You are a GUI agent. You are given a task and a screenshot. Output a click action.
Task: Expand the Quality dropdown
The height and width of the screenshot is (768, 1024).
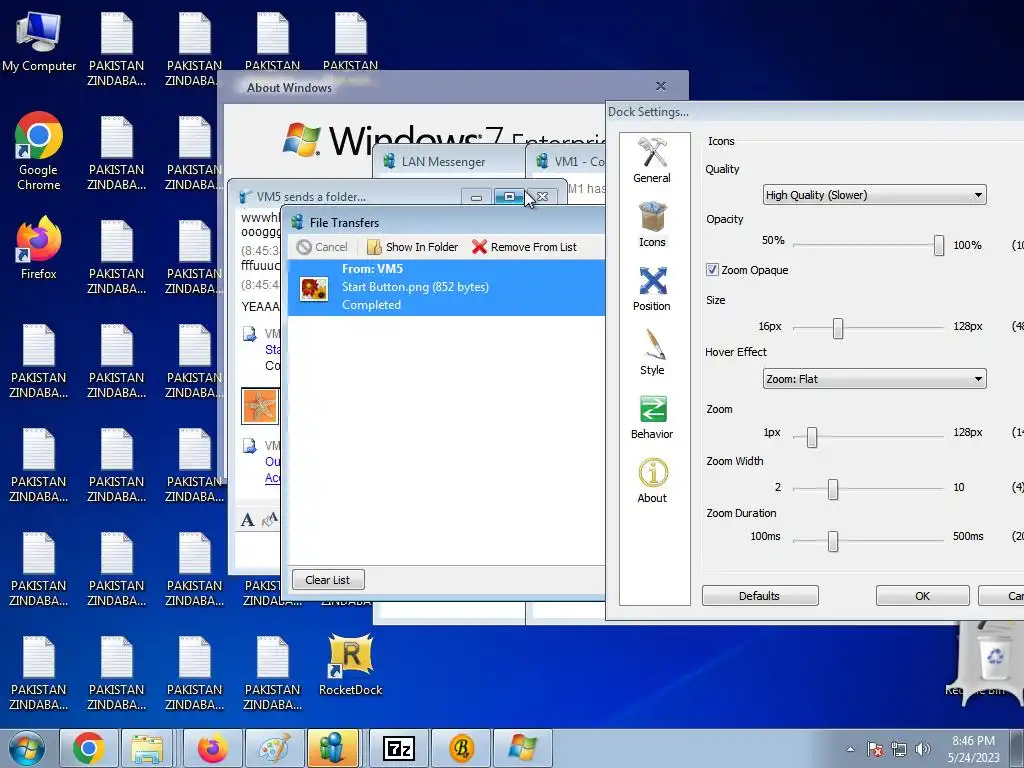(x=874, y=195)
